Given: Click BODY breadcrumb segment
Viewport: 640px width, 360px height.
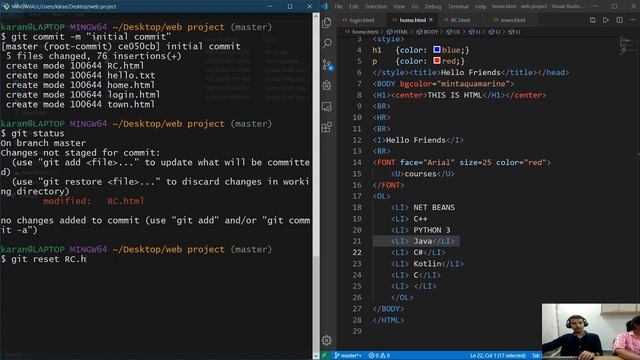Looking at the screenshot, I should [x=427, y=32].
